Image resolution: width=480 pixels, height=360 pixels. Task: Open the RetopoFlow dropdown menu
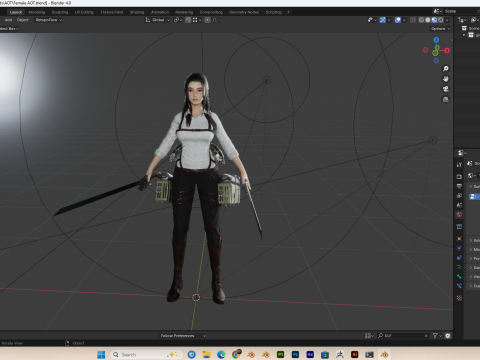click(x=49, y=20)
